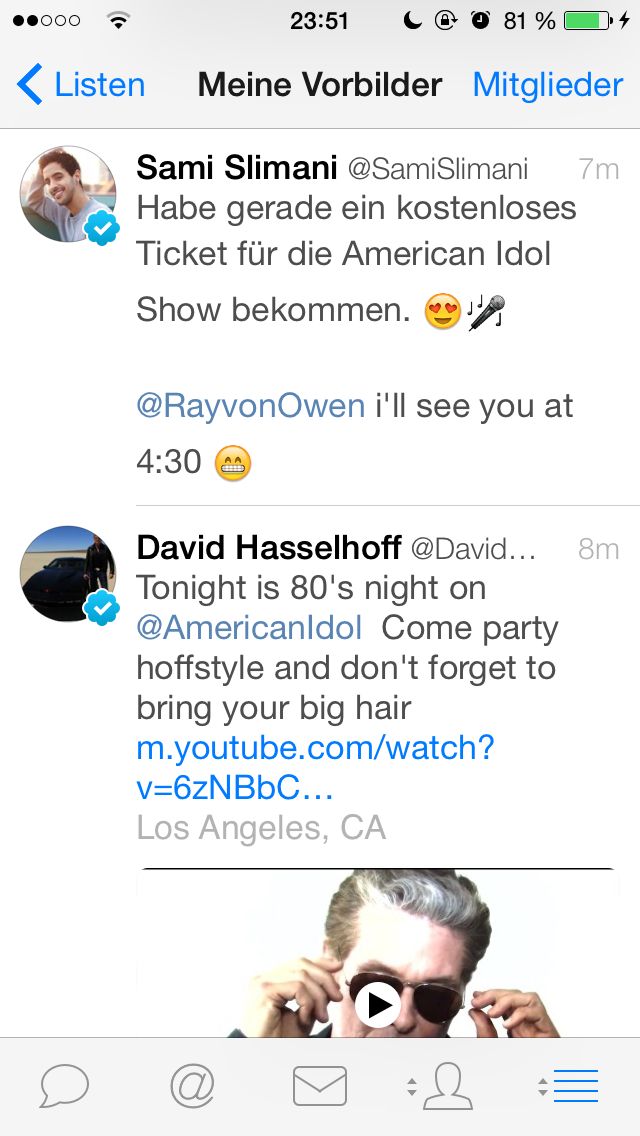The width and height of the screenshot is (640, 1136).
Task: Open the timeline speech bubble tab
Action: click(65, 1085)
